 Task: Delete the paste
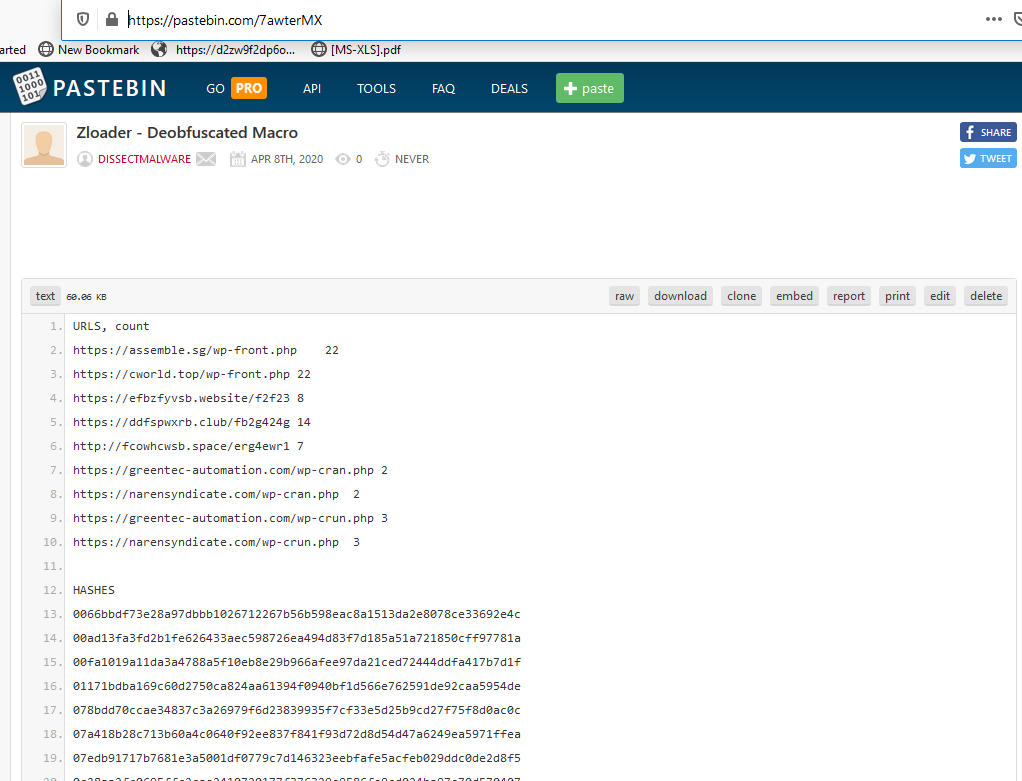pos(986,296)
